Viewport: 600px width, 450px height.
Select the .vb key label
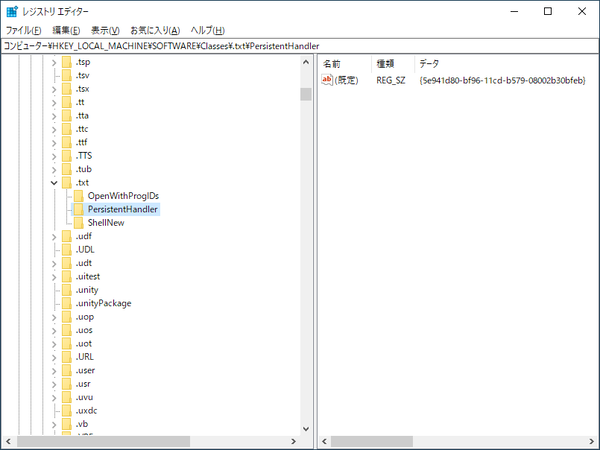point(82,424)
